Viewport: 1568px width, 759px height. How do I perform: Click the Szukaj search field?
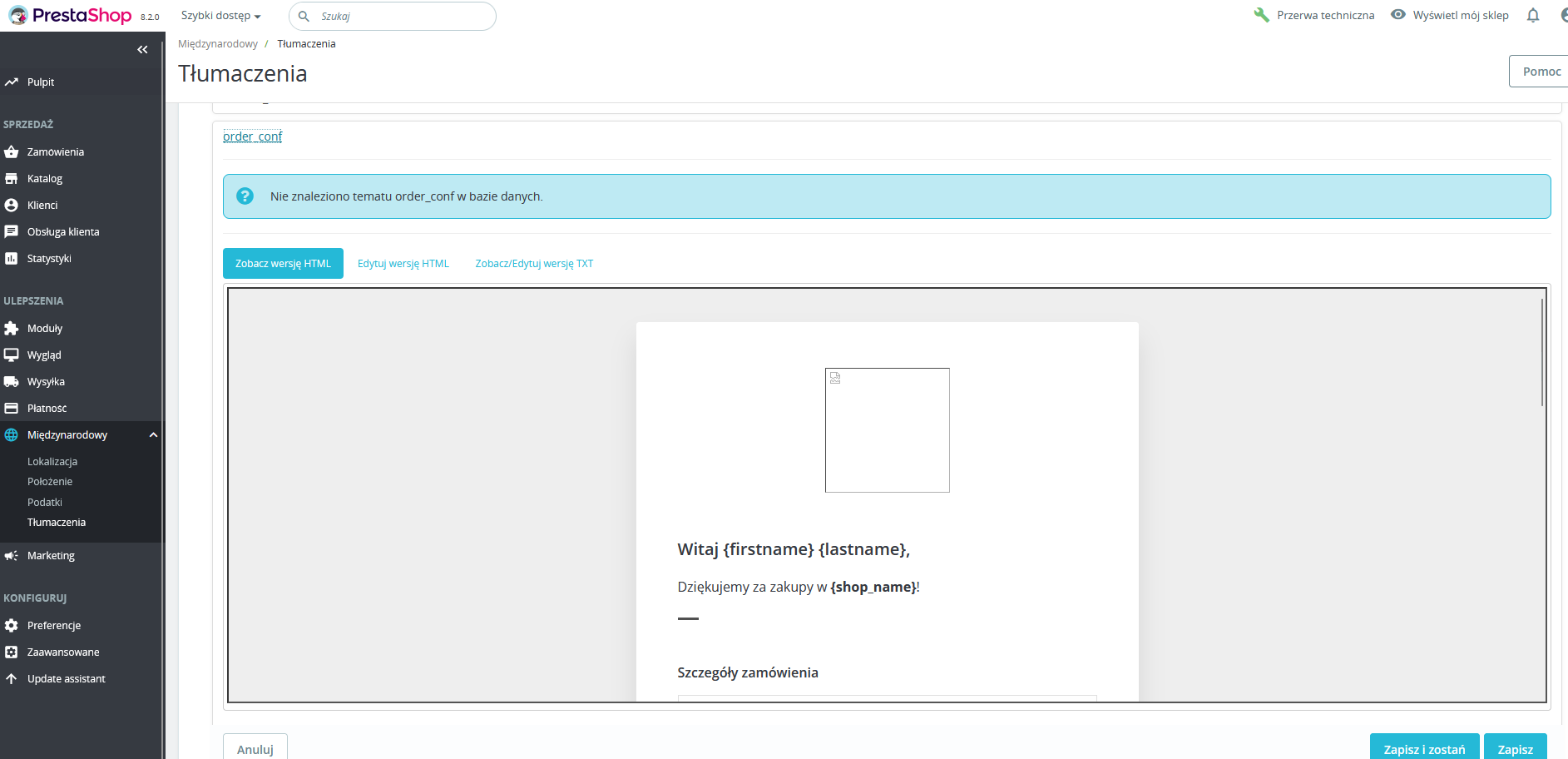pos(393,17)
